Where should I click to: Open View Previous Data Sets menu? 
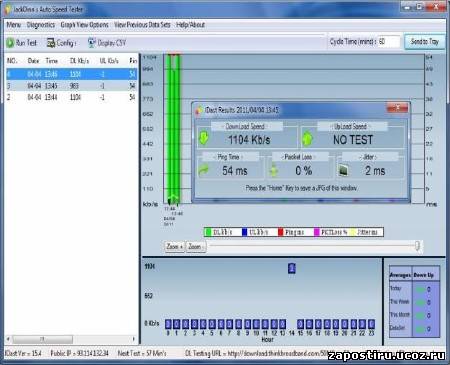(x=142, y=25)
